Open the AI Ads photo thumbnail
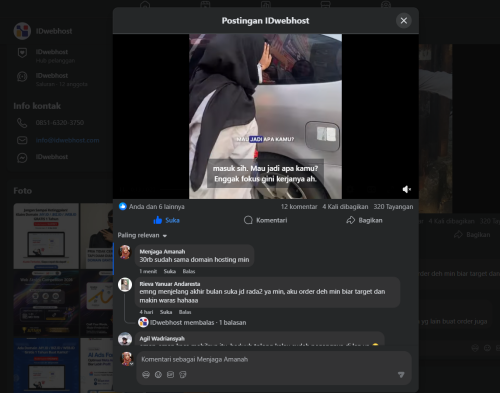This screenshot has height=393, width=500. 97,365
